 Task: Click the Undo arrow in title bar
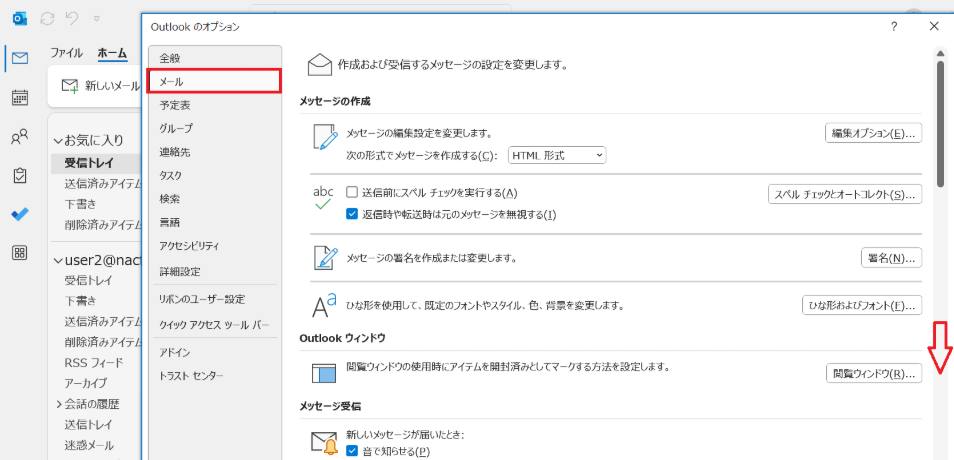72,19
